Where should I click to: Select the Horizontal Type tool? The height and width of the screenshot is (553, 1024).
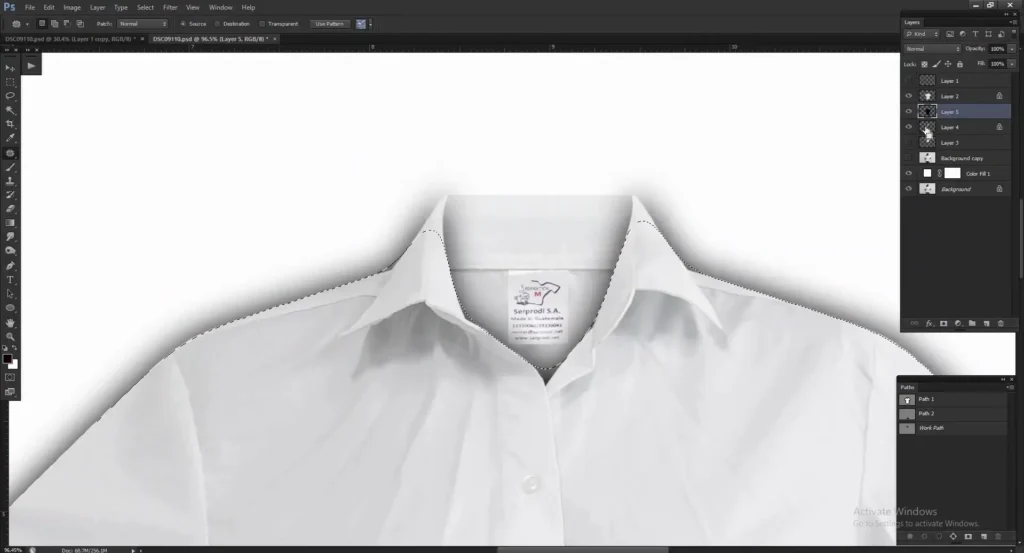click(x=10, y=280)
